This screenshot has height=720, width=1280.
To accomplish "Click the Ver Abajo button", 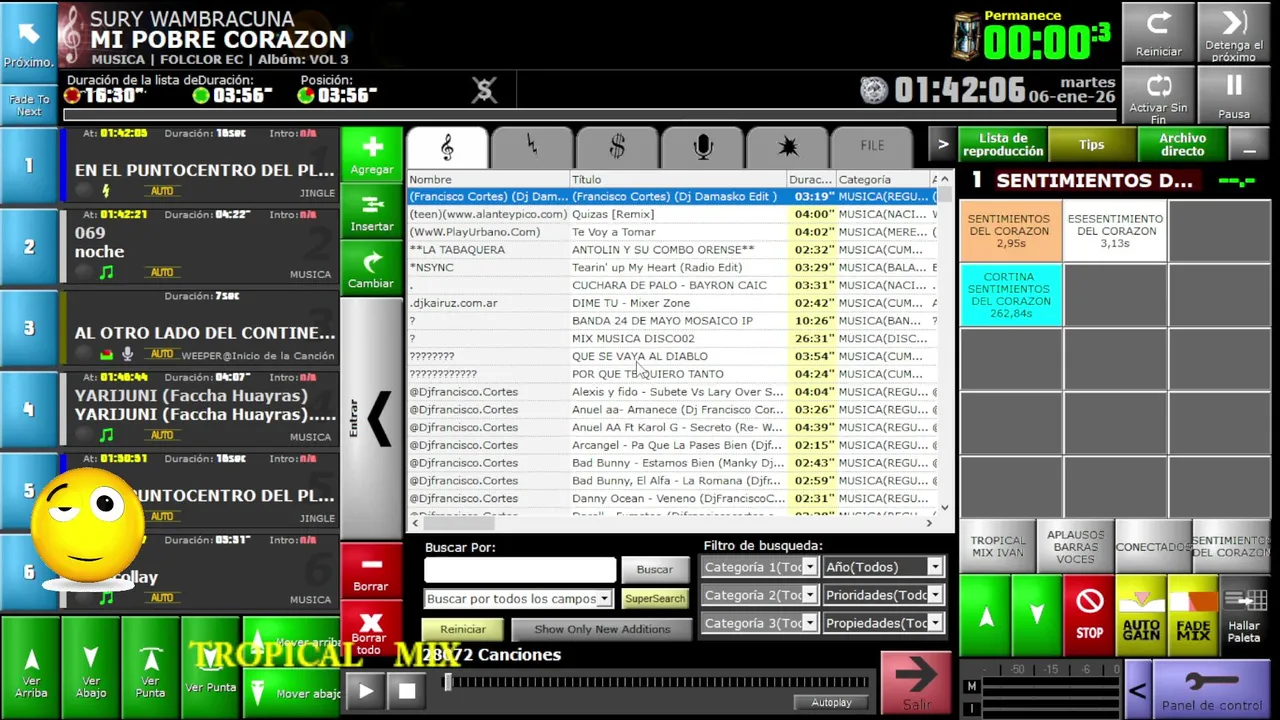I will click(90, 668).
